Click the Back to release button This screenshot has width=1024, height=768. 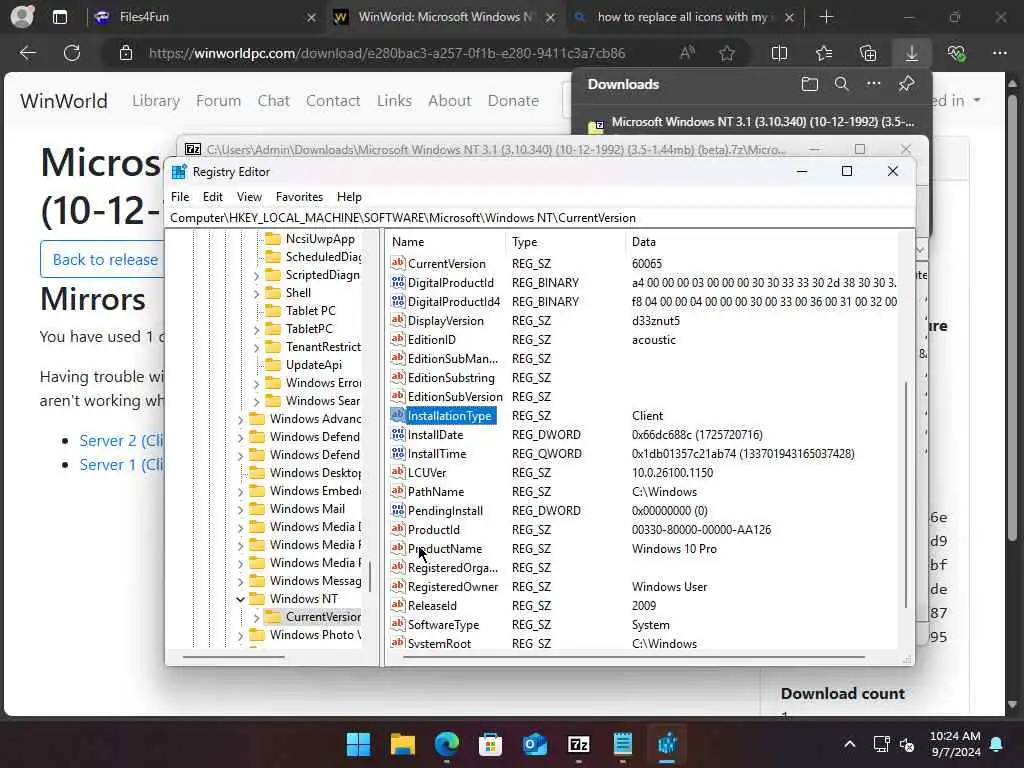tap(103, 259)
